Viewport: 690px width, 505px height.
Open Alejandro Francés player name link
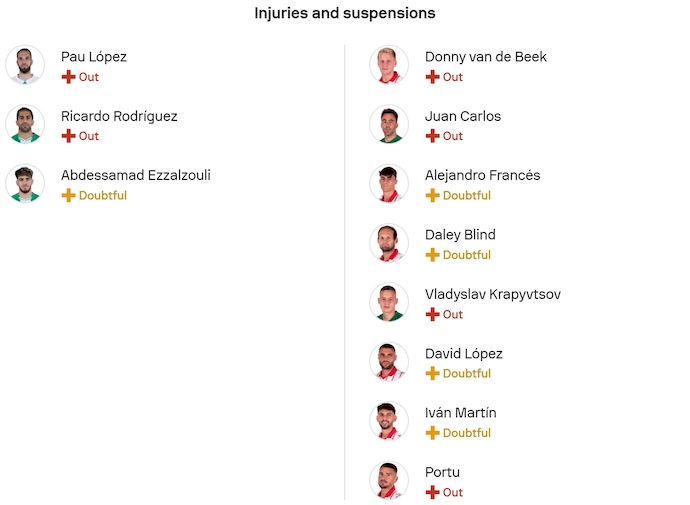pos(482,175)
